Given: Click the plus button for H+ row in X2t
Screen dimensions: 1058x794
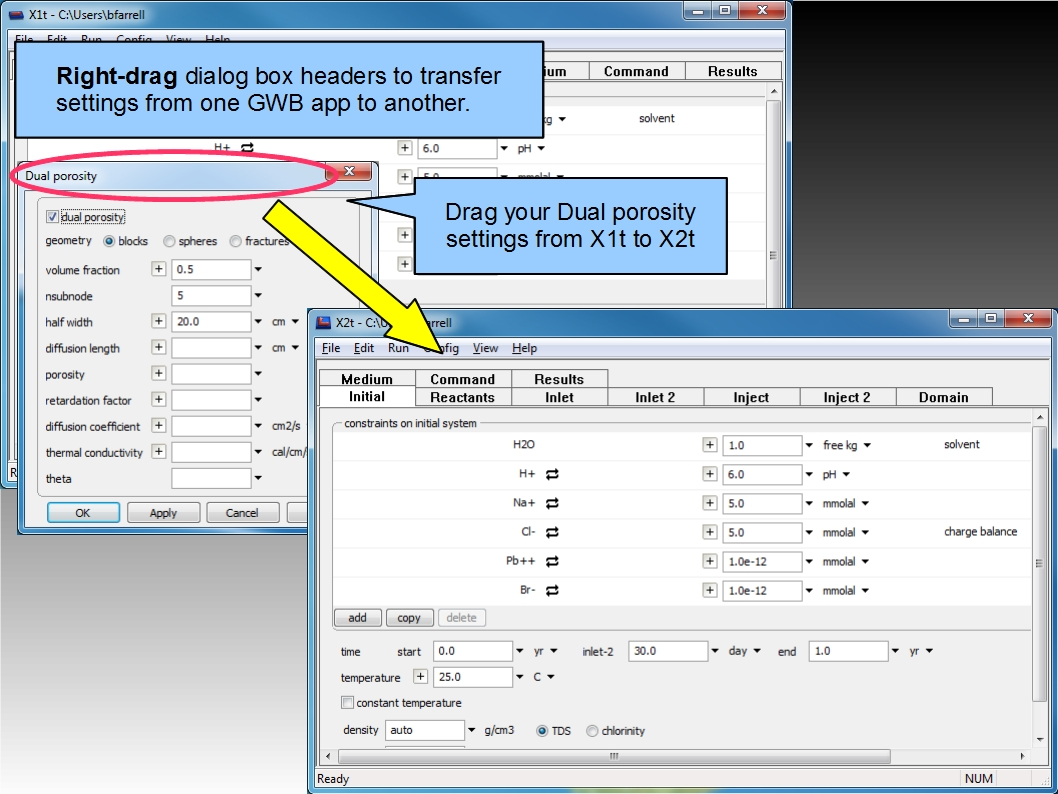Looking at the screenshot, I should [x=709, y=474].
